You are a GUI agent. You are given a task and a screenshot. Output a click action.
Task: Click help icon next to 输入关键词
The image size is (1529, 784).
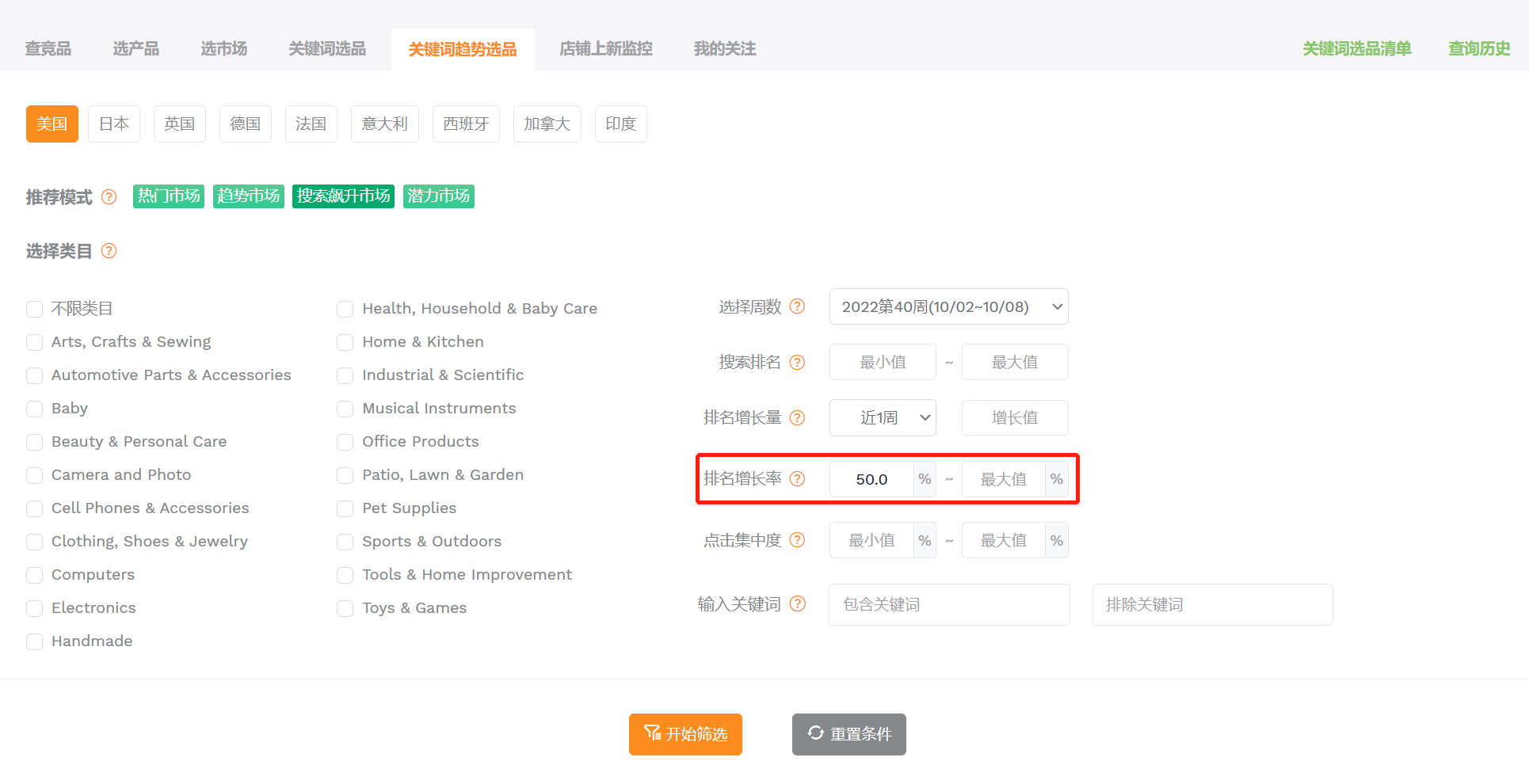798,604
